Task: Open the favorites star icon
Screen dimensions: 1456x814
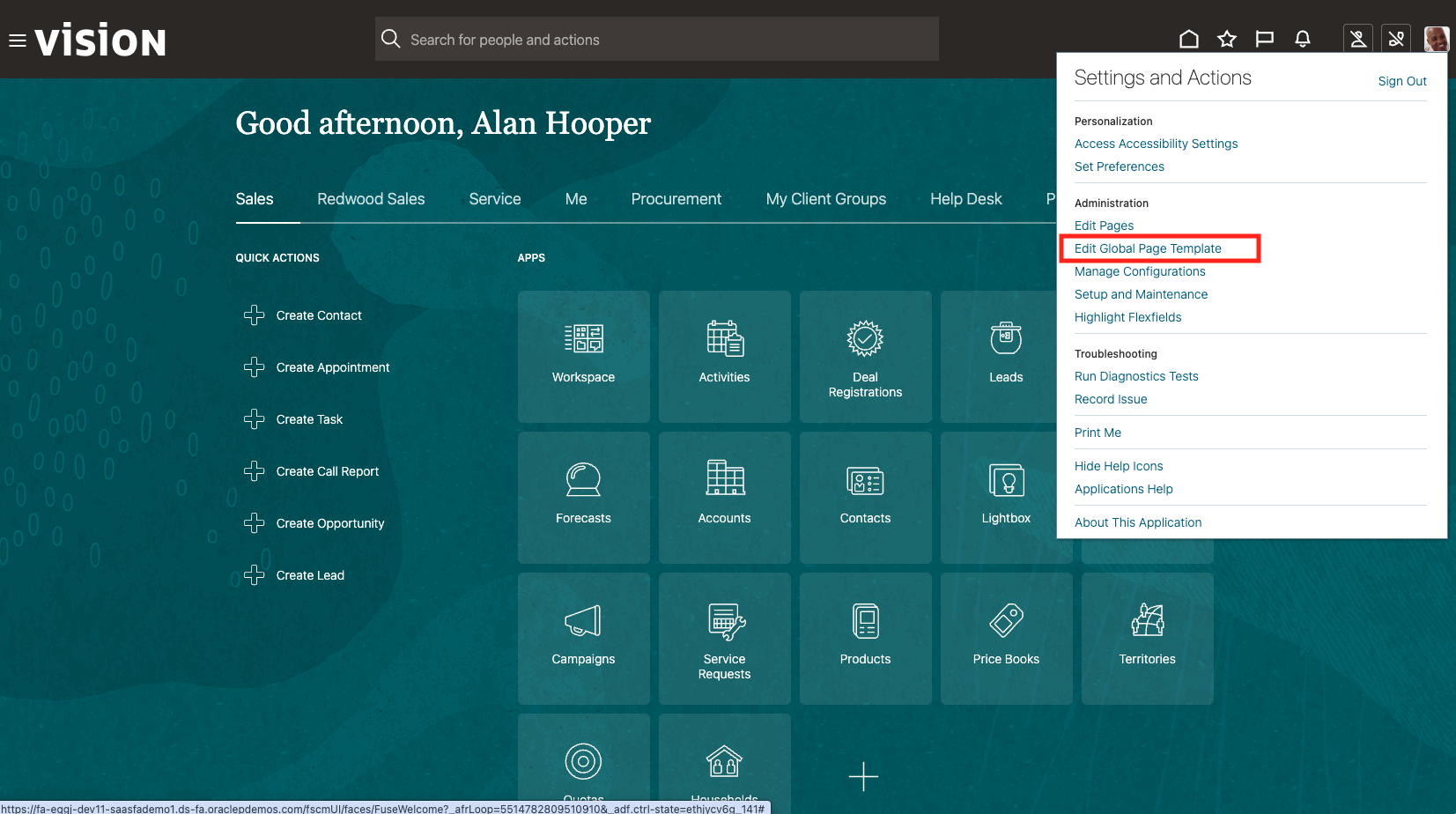Action: tap(1227, 39)
